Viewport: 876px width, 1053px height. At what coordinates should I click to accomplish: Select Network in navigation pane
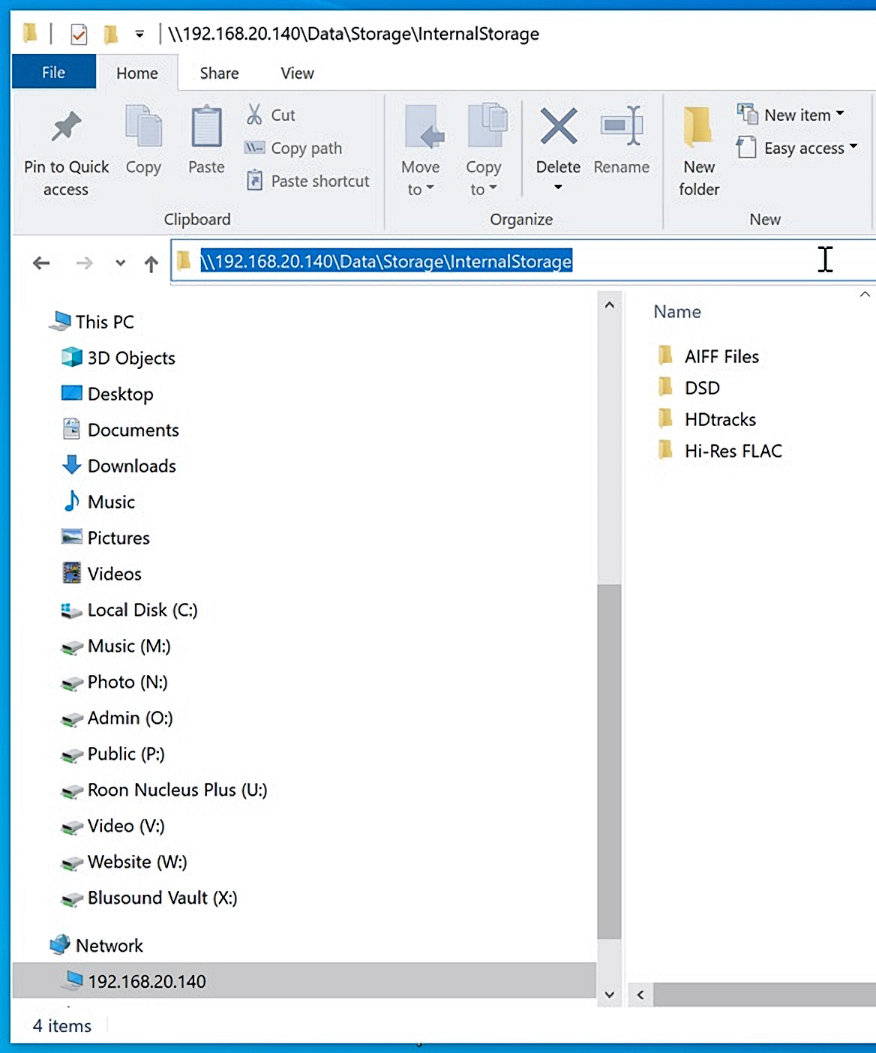(96, 945)
